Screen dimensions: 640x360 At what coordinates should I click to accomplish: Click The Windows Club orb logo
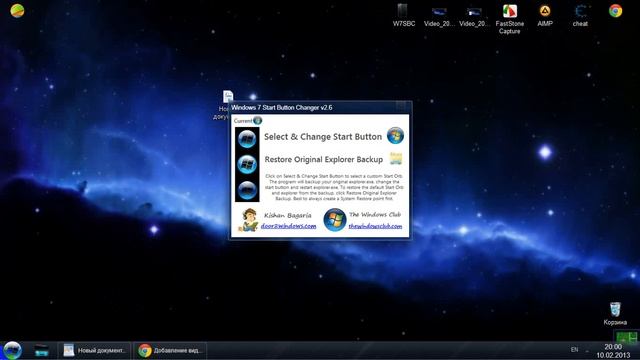click(335, 220)
